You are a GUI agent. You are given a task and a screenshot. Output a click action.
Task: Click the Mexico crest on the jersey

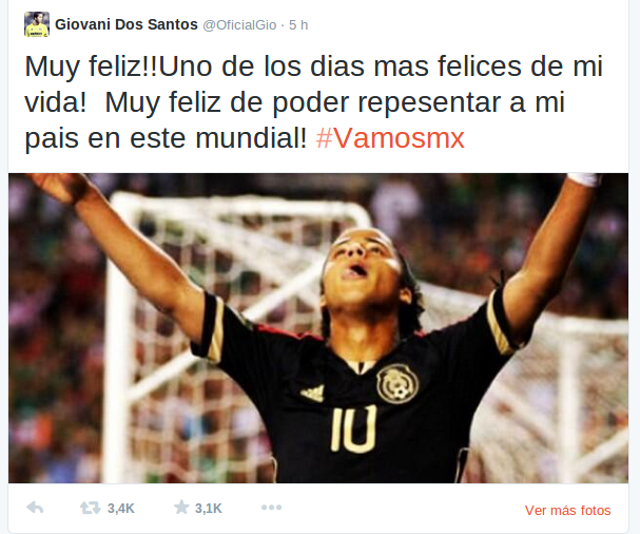(397, 384)
